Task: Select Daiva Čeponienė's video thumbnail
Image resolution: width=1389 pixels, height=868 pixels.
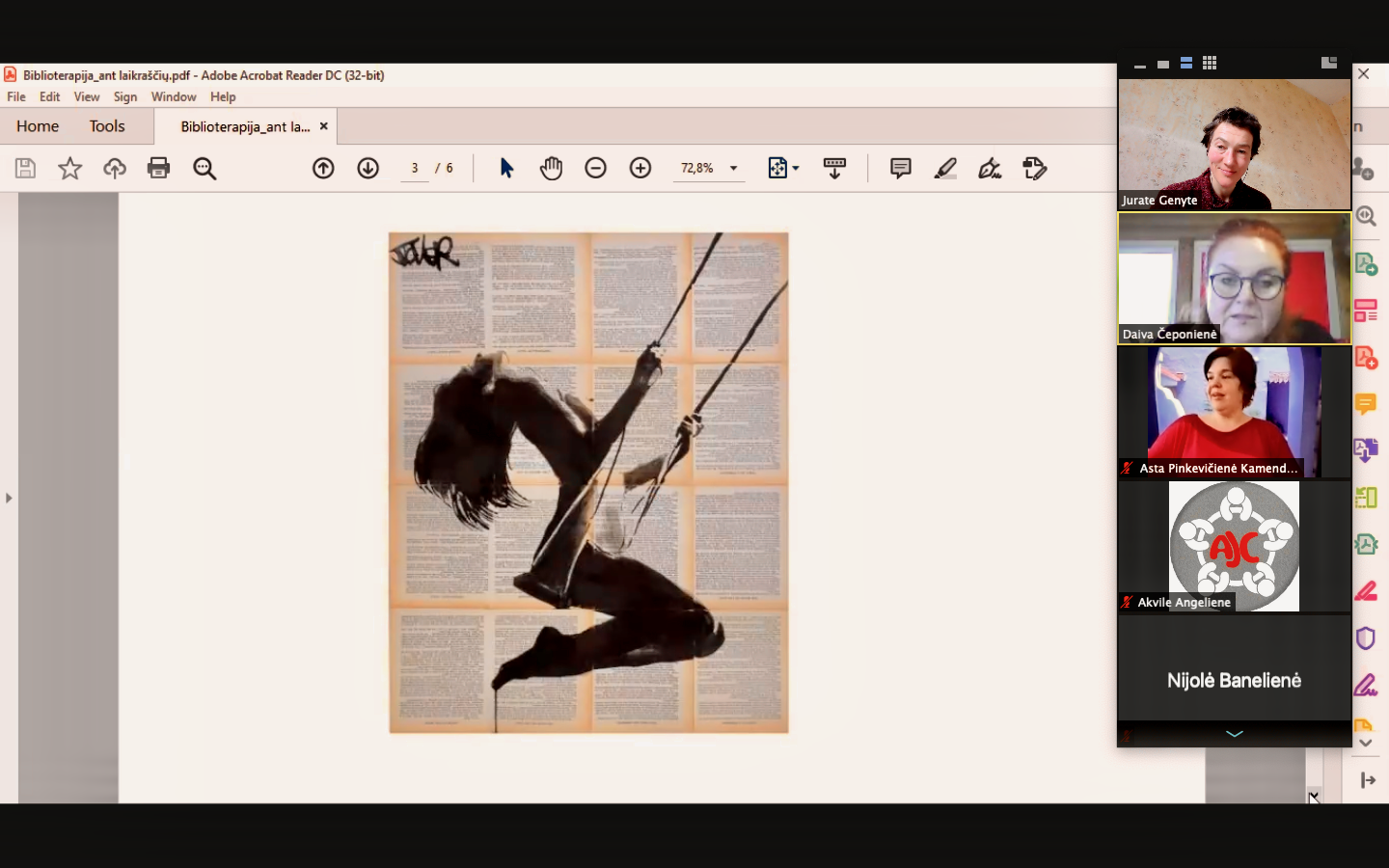Action: tap(1234, 278)
